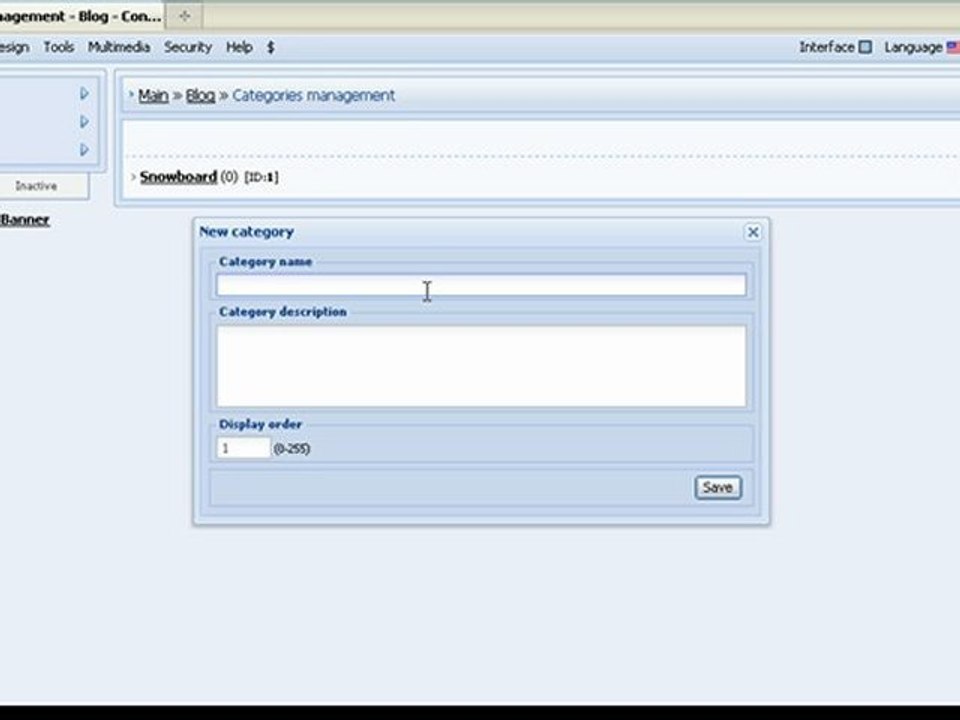The width and height of the screenshot is (960, 720).
Task: Click the Language flag icon
Action: tap(953, 47)
